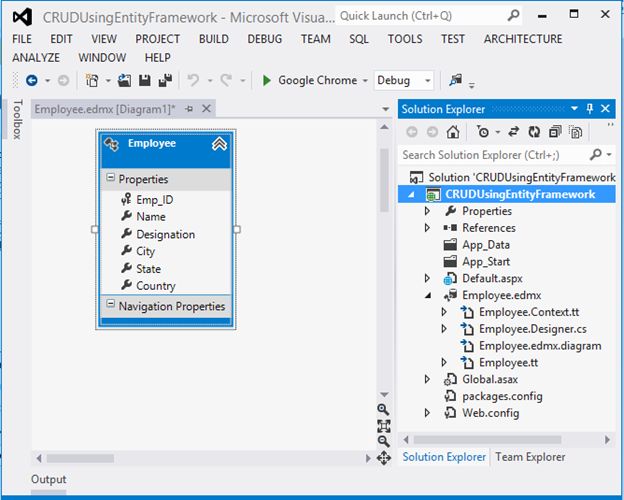Click the Show All Files icon
This screenshot has width=624, height=500.
575,132
